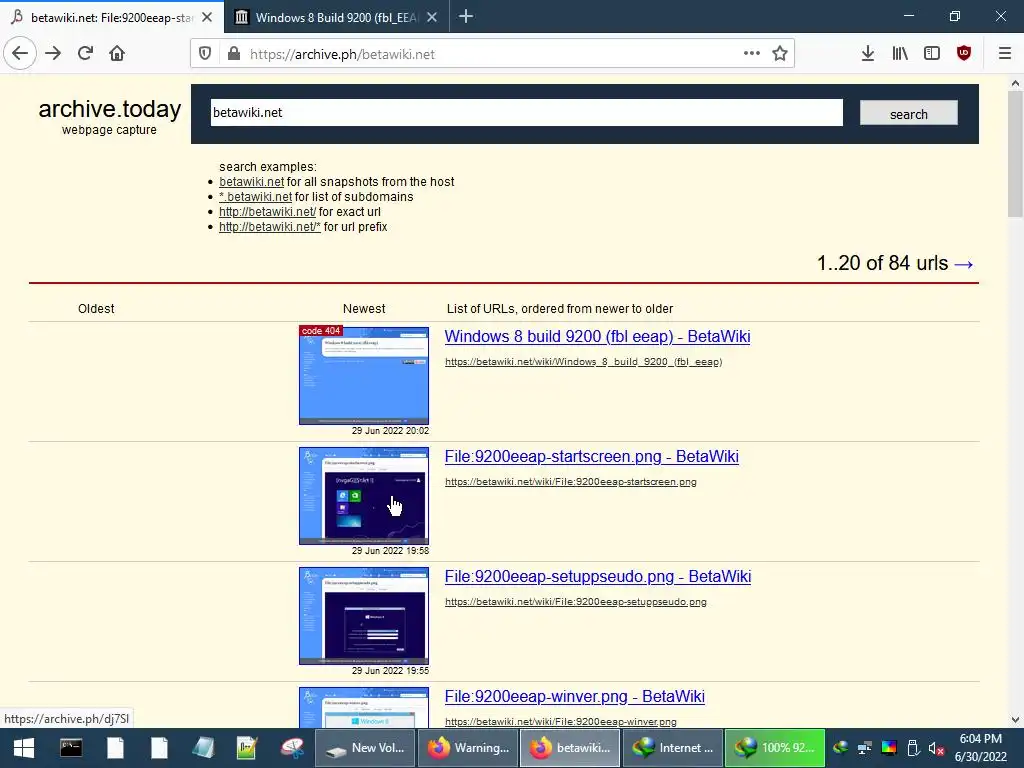Open the page actions three-dots menu
Screen dimensions: 1024x768
pos(752,54)
